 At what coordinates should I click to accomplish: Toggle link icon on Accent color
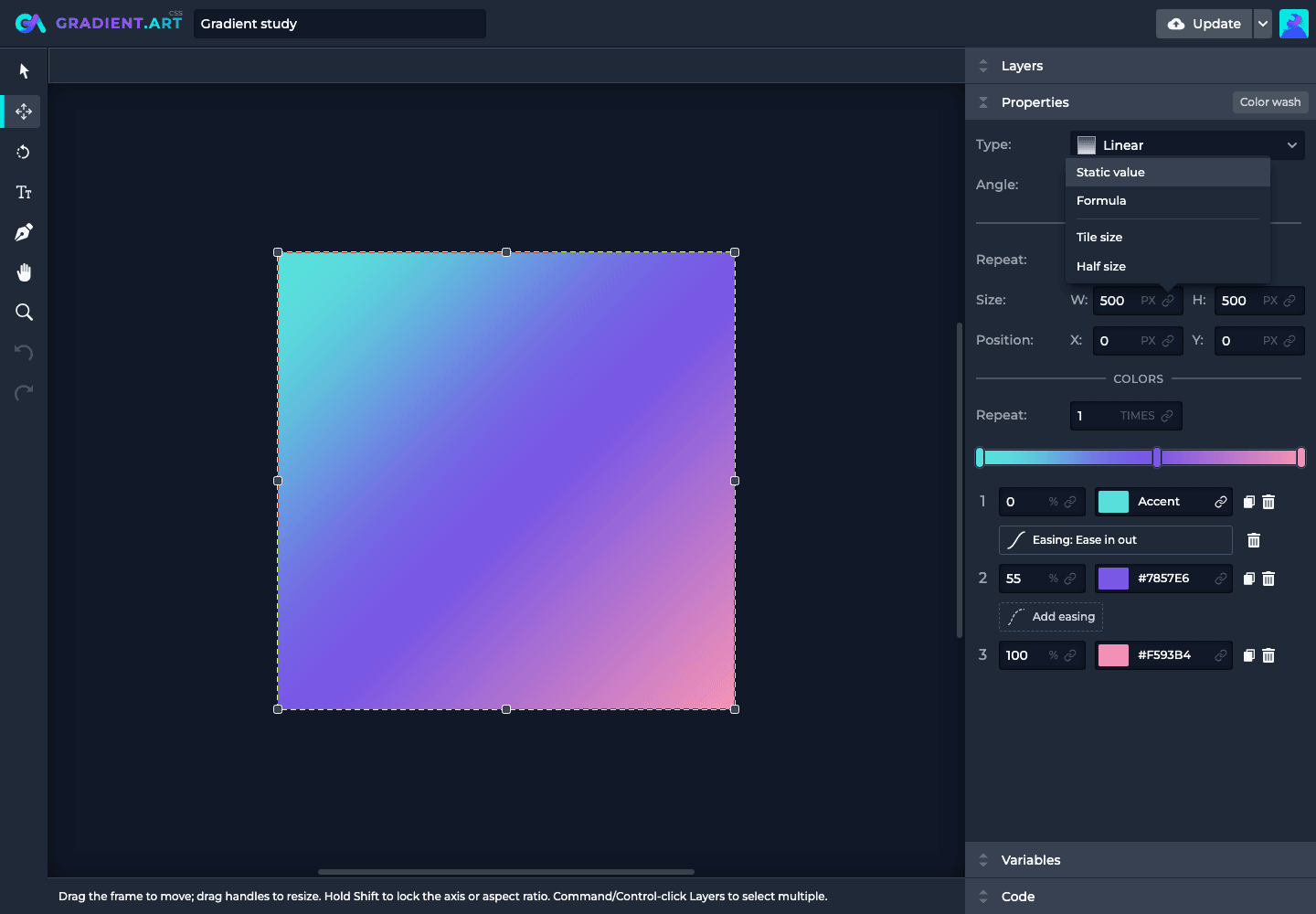(x=1220, y=502)
